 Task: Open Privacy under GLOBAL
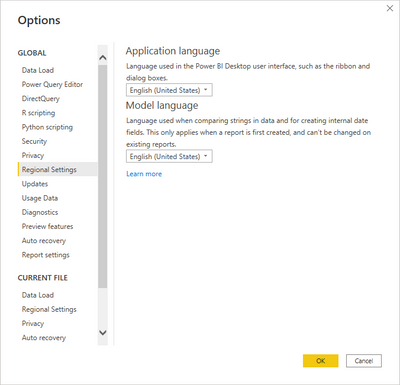tap(33, 156)
